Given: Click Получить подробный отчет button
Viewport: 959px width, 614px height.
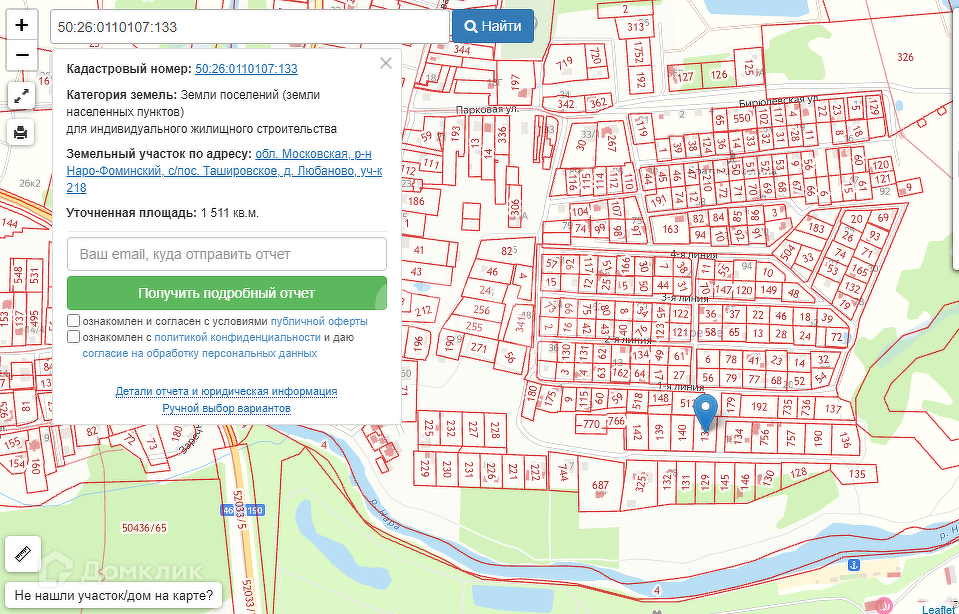Looking at the screenshot, I should point(227,293).
